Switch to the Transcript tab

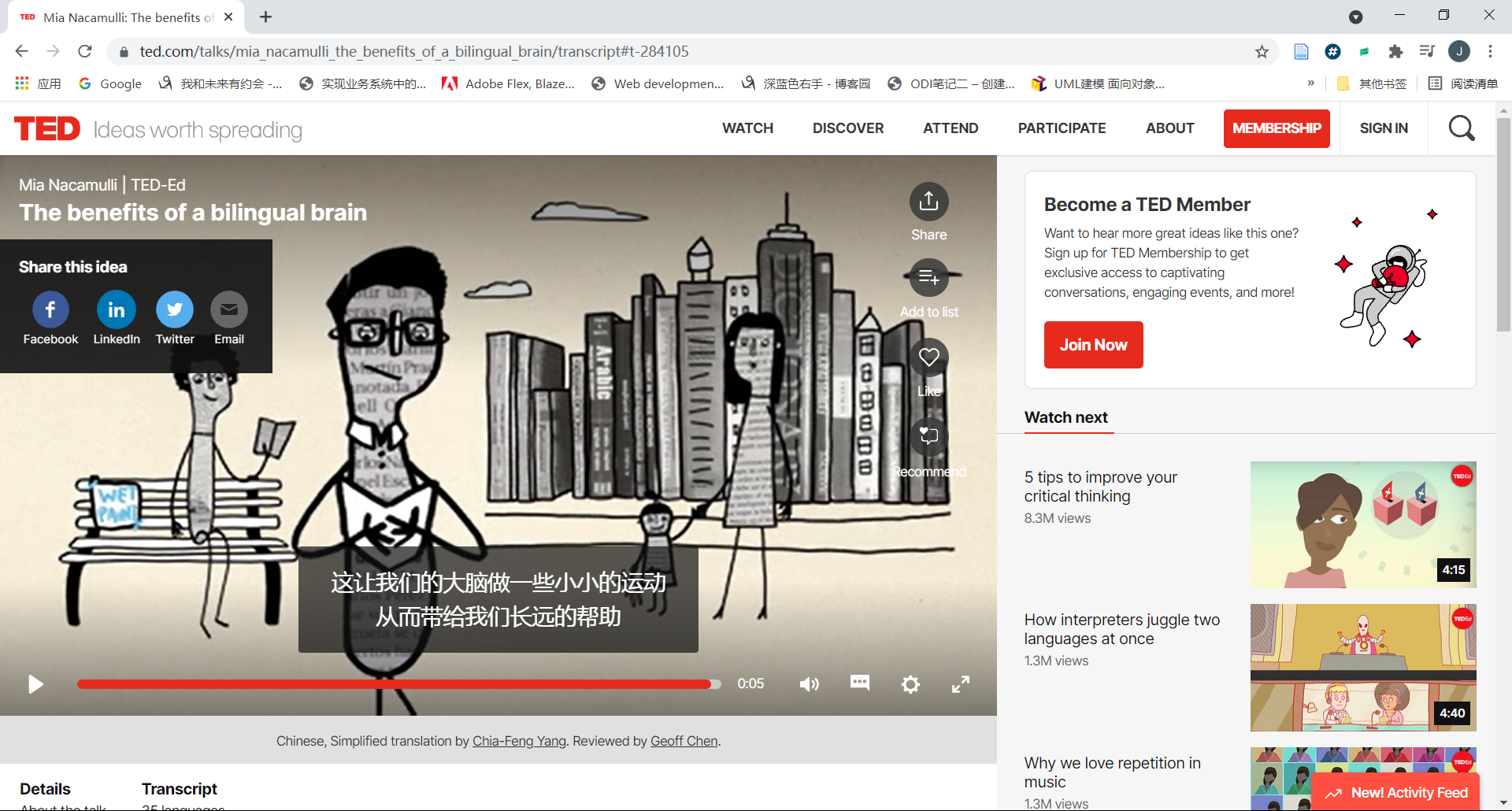180,789
